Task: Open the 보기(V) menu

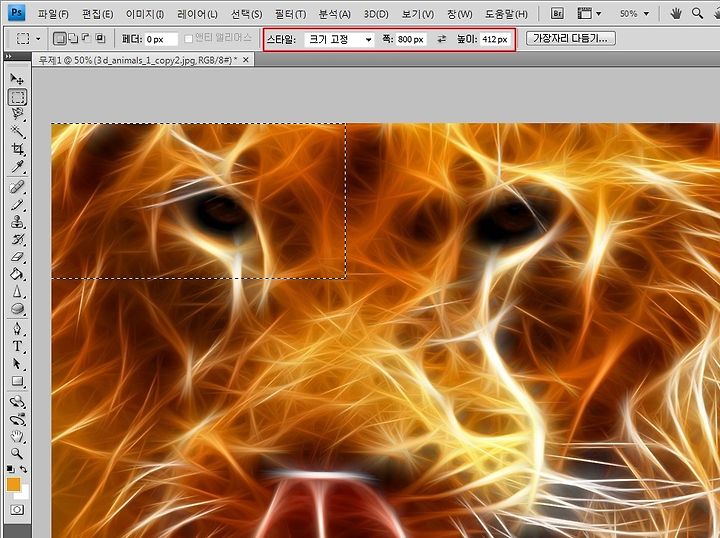Action: [417, 14]
